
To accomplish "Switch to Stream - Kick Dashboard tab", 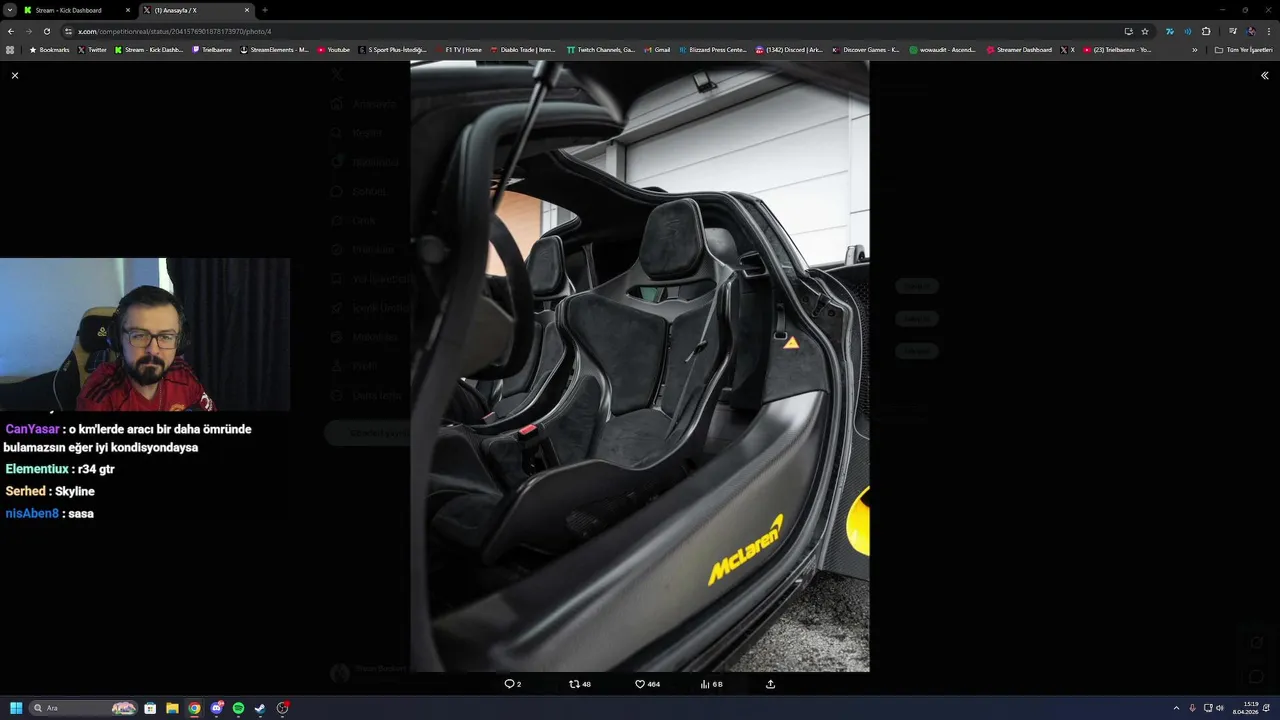I will [x=78, y=10].
